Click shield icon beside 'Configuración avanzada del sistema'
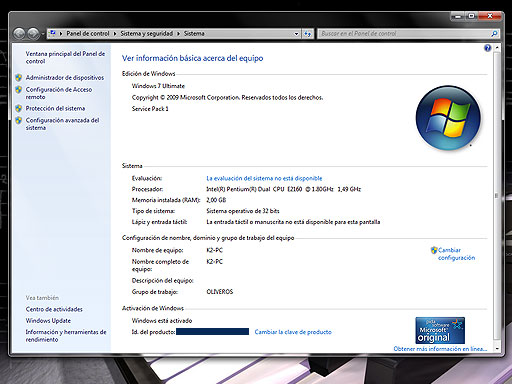512x384 pixels. pos(19,120)
